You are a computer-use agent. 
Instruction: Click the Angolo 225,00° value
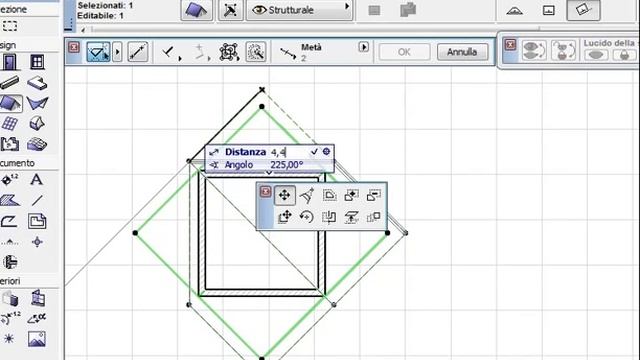click(287, 165)
